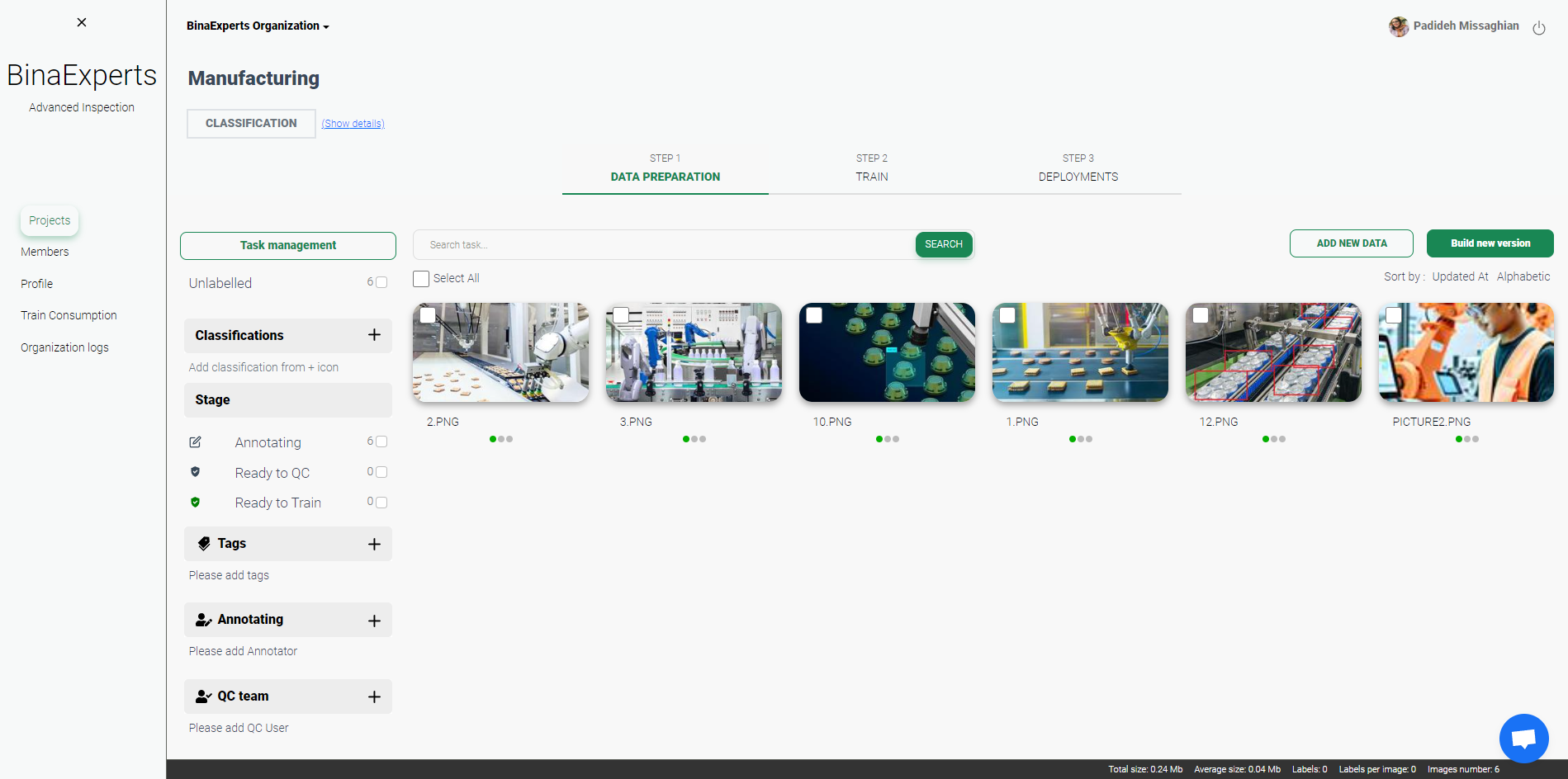The image size is (1568, 779).
Task: Go to Step 1 Data Preparation tab
Action: coord(666,168)
